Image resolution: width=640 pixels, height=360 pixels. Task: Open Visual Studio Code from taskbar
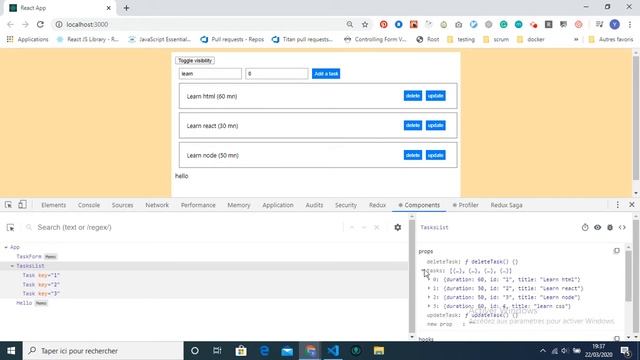[x=333, y=351]
